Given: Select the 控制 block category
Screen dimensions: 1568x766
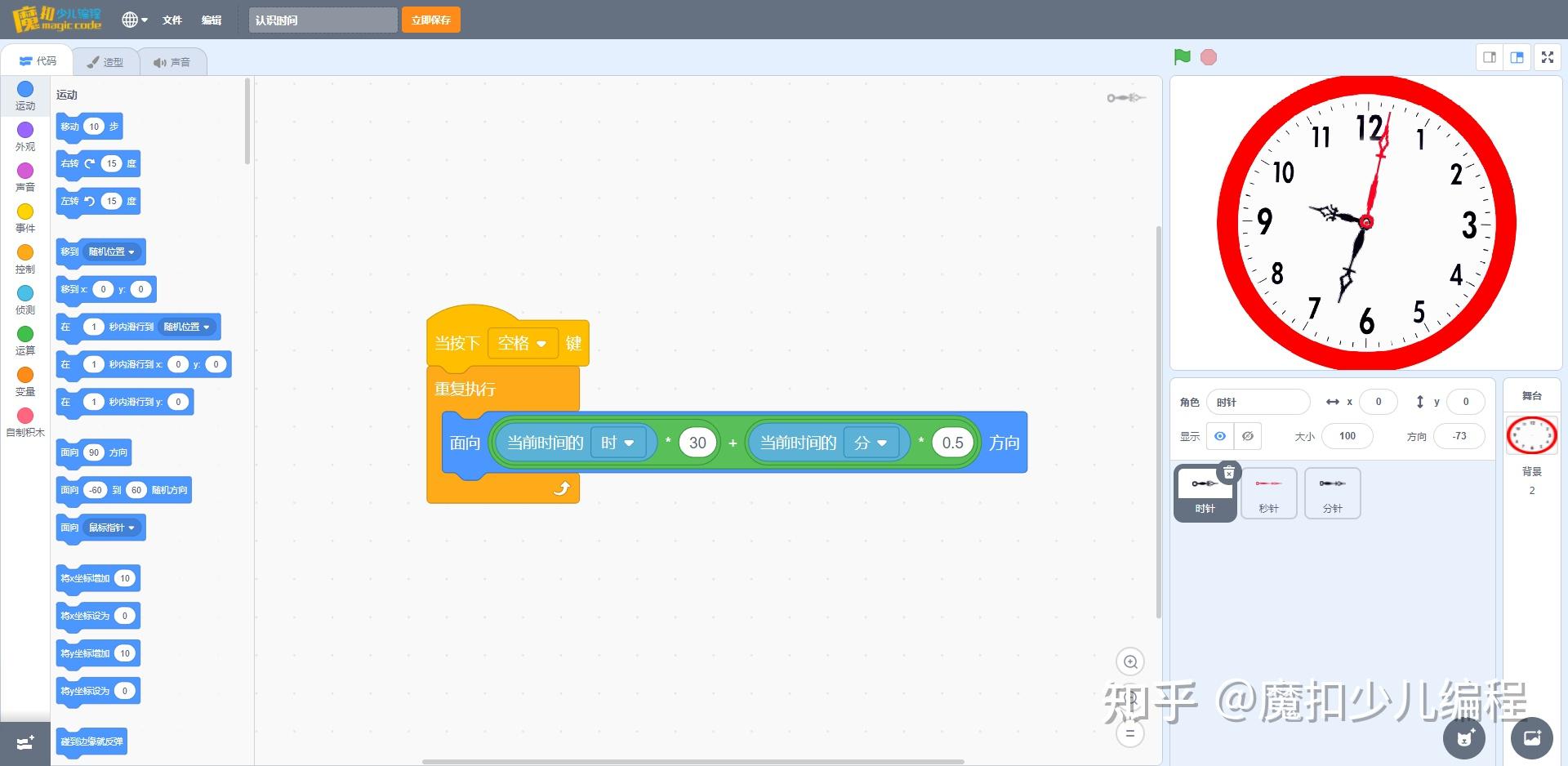Looking at the screenshot, I should [x=25, y=258].
